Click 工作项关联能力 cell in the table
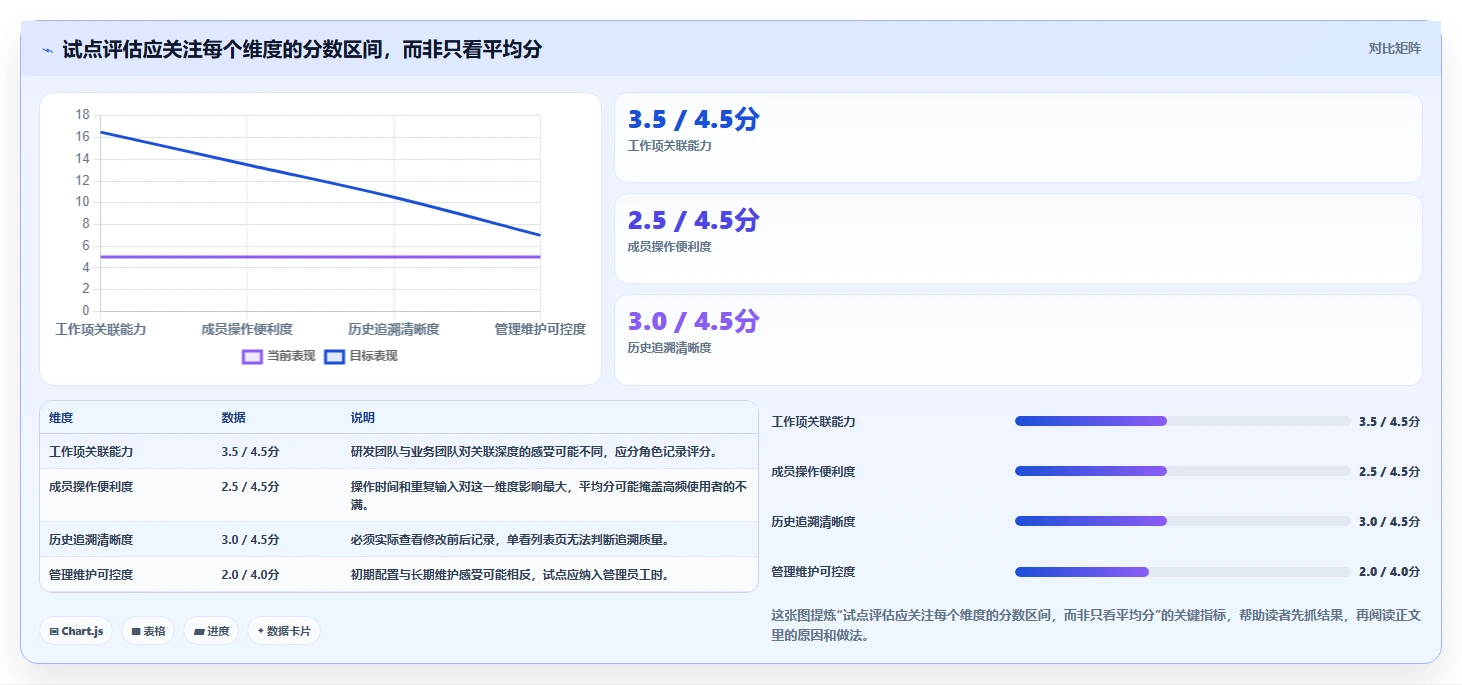This screenshot has height=685, width=1462. 91,452
